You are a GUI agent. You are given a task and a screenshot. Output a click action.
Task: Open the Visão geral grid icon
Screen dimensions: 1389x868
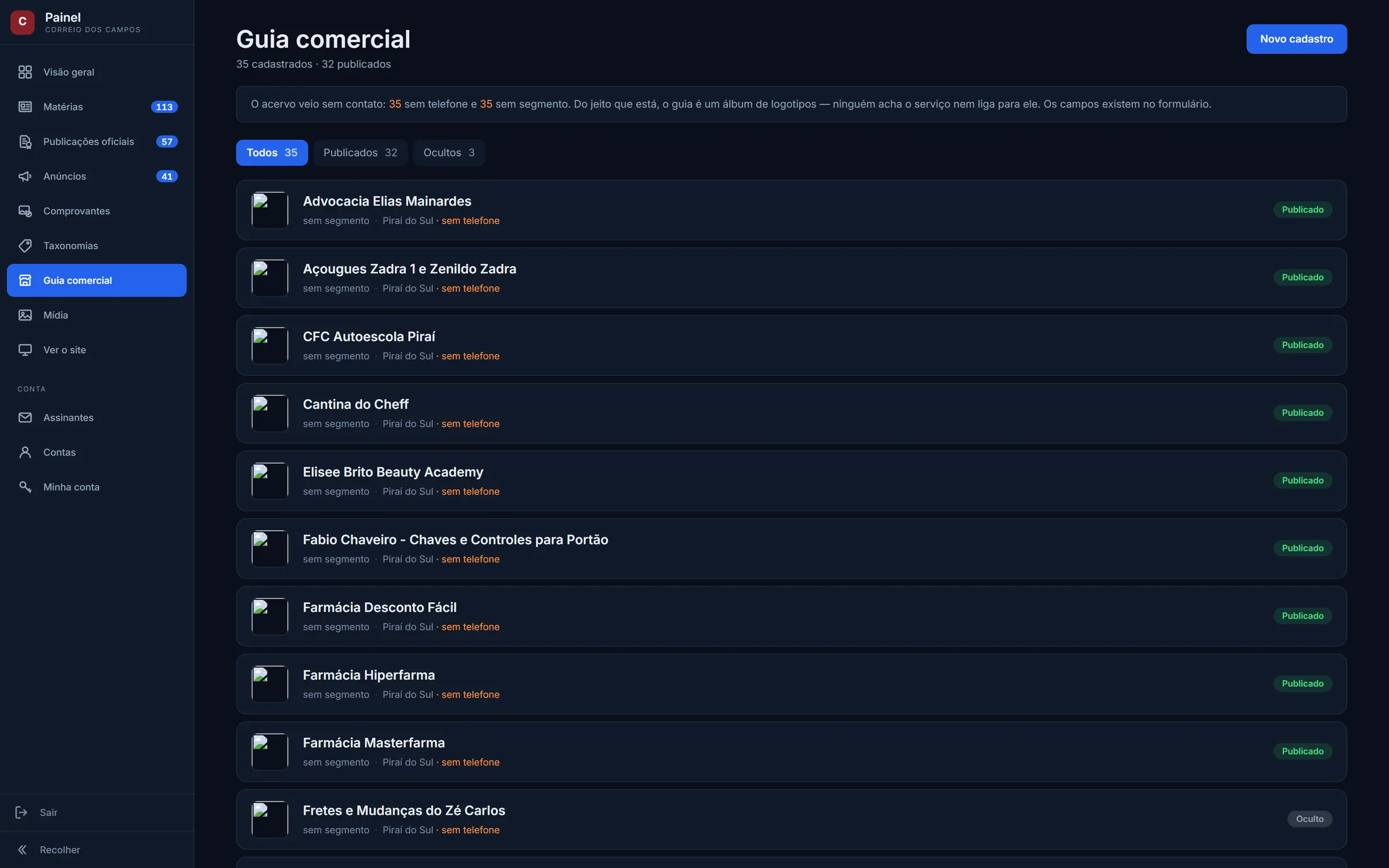[25, 72]
